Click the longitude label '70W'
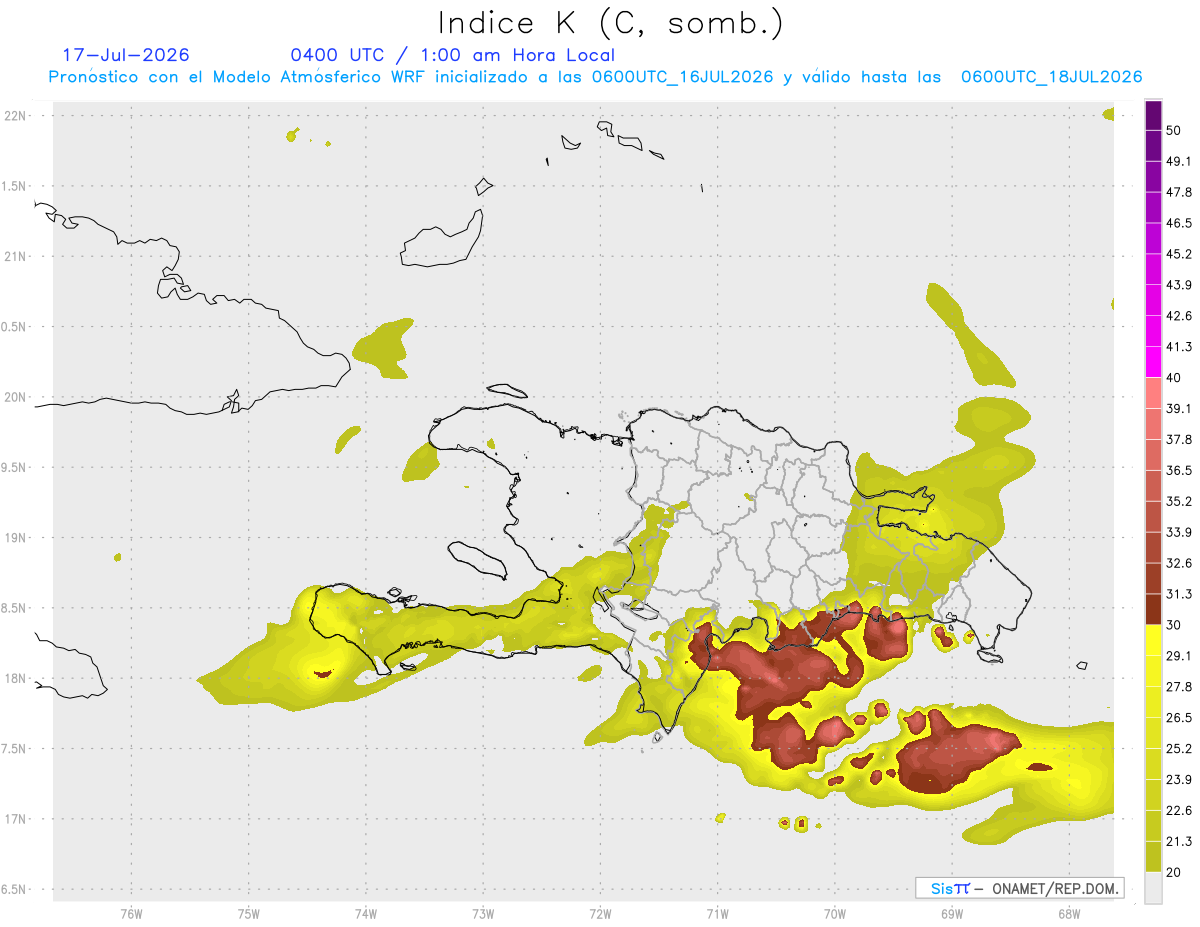The height and width of the screenshot is (927, 1200). coord(835,913)
